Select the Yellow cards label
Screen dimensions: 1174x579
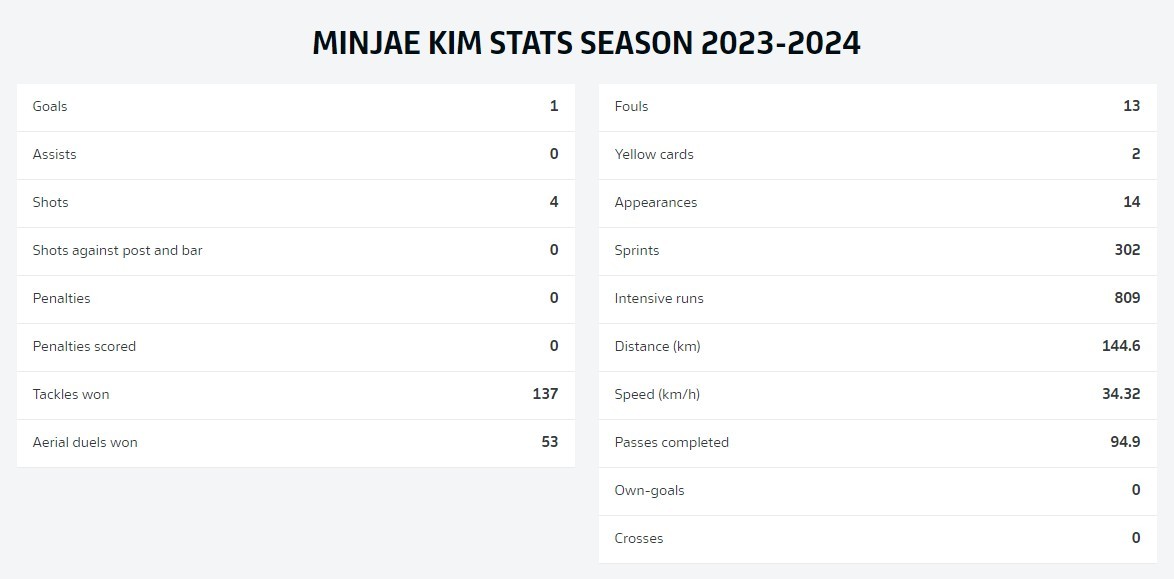654,154
